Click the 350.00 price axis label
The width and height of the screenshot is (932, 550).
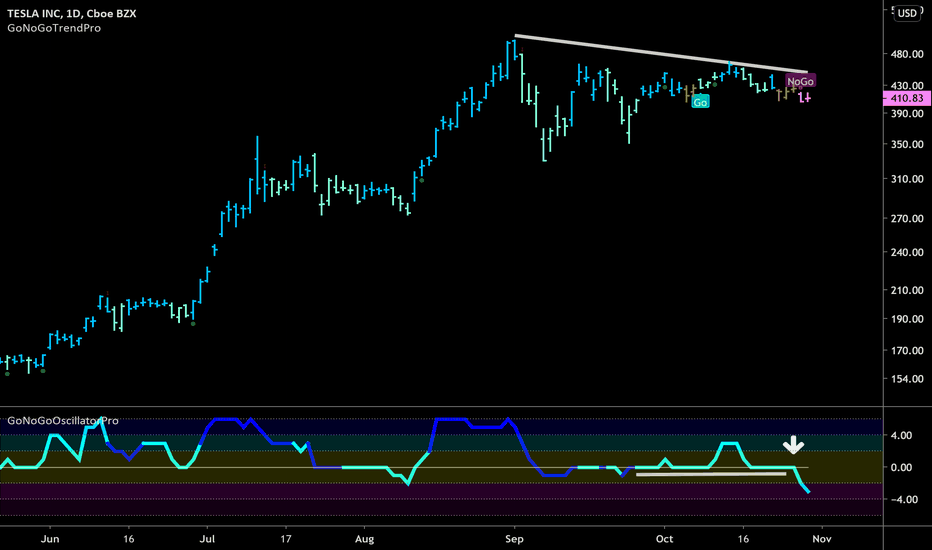(x=906, y=144)
